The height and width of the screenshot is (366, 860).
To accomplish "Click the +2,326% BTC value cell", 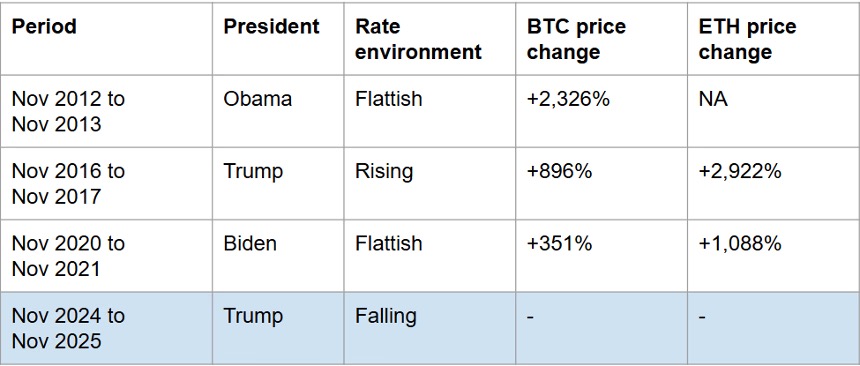I will coord(601,111).
